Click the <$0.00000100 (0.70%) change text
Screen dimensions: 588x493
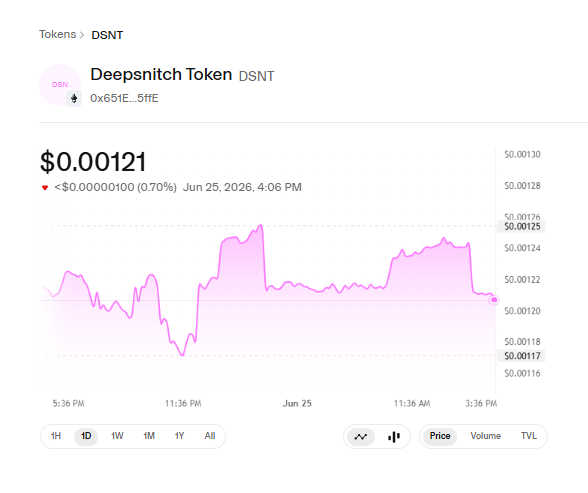pos(116,187)
